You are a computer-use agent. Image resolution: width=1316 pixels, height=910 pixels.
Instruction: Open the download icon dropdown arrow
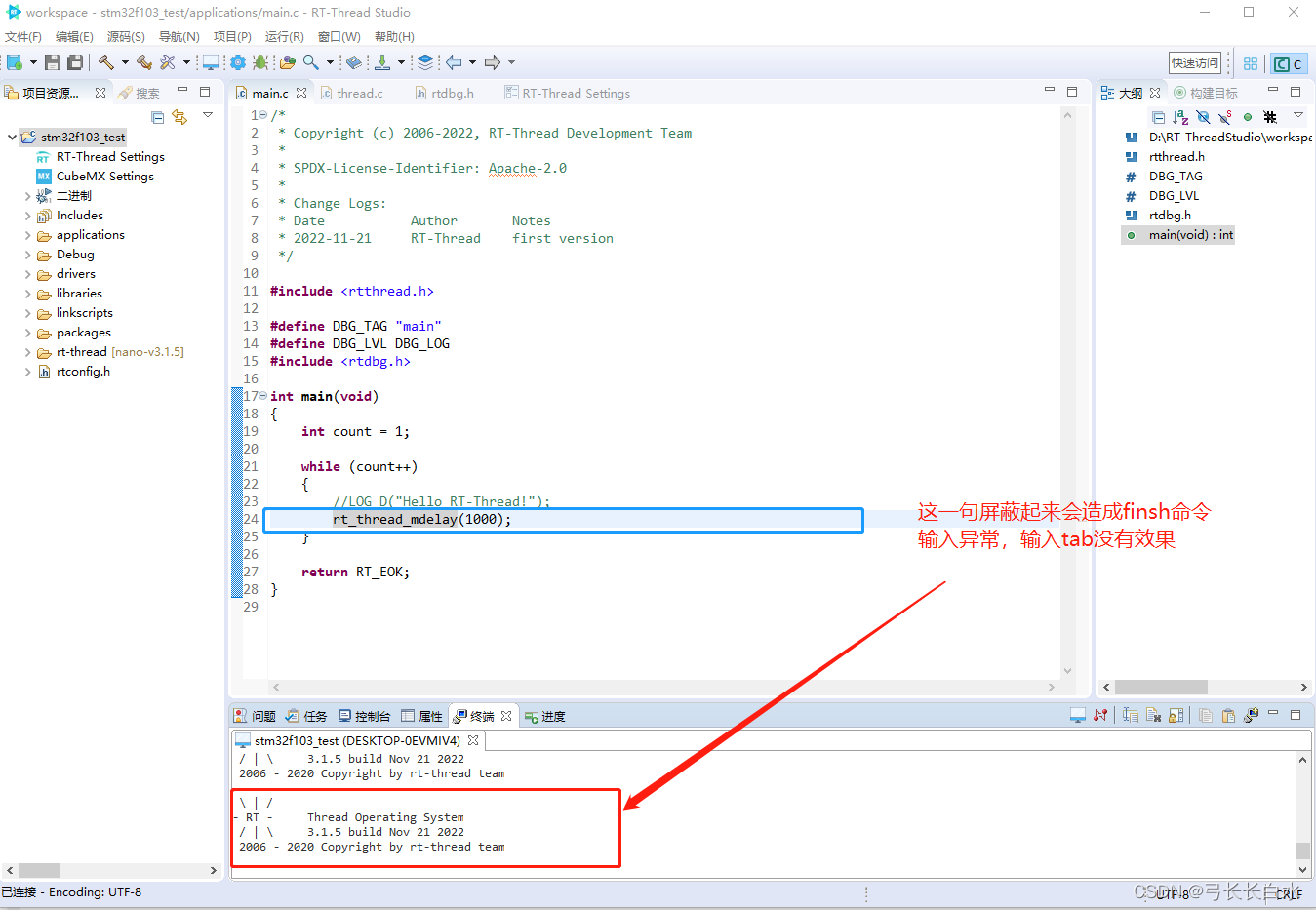401,62
